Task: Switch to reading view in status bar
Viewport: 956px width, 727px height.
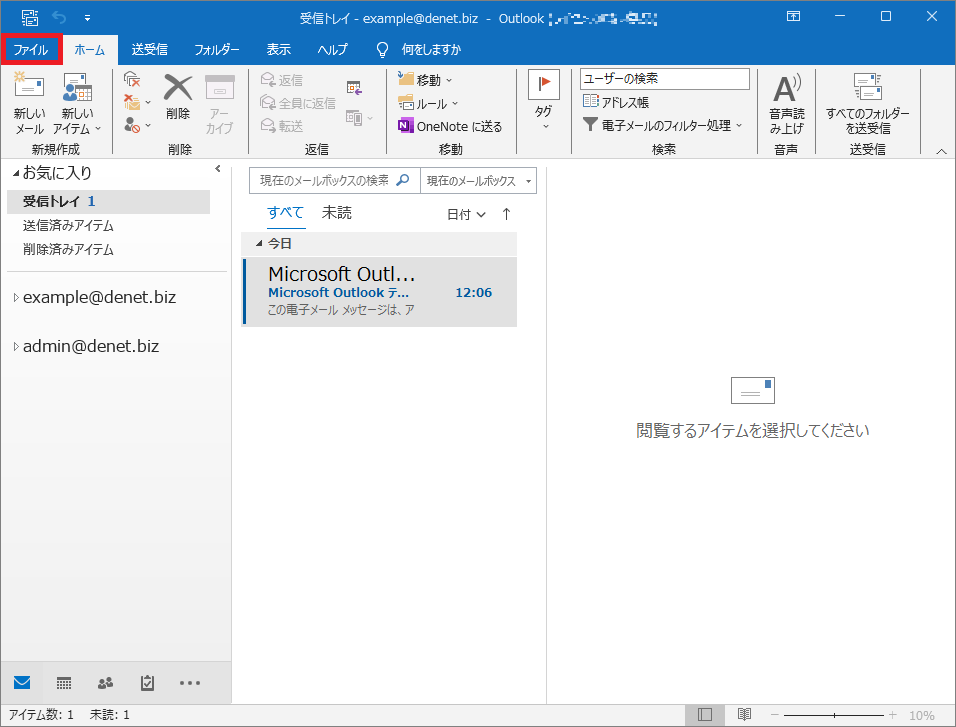Action: tap(744, 715)
